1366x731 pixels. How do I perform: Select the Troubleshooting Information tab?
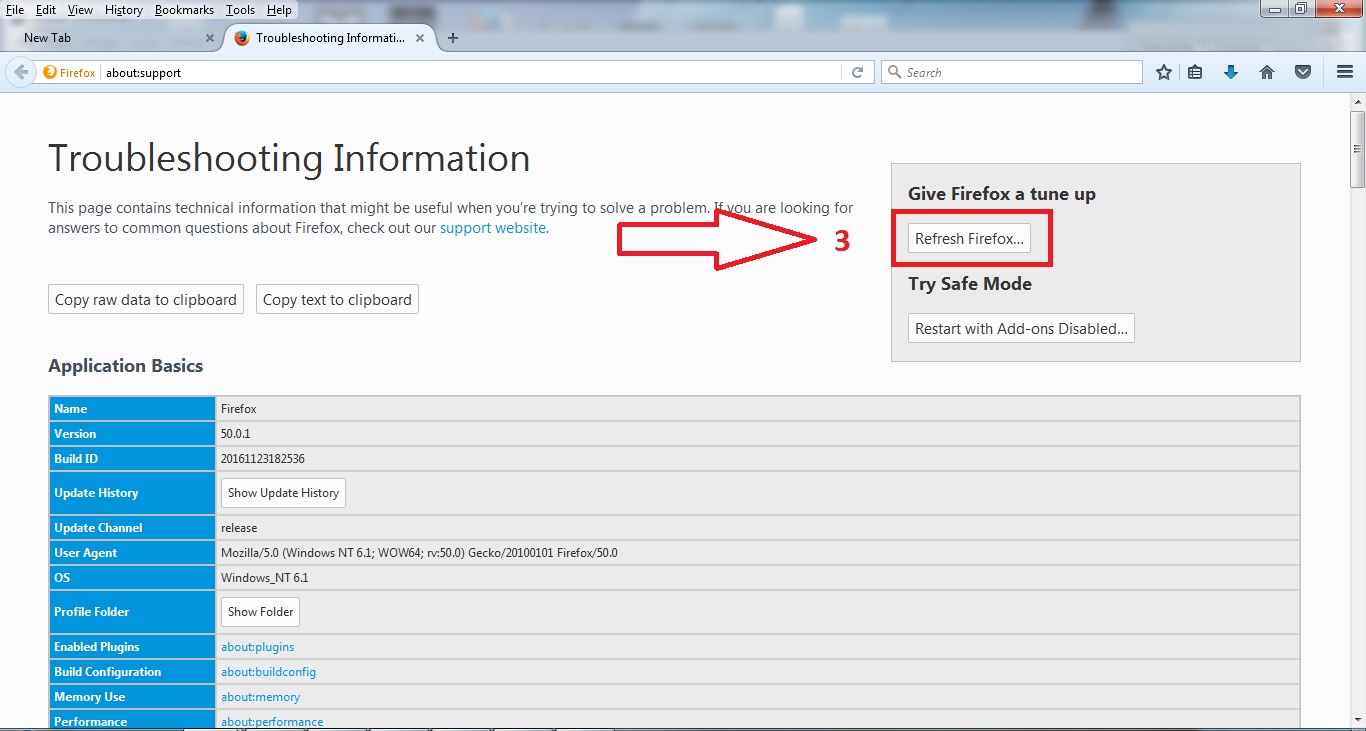(x=329, y=38)
